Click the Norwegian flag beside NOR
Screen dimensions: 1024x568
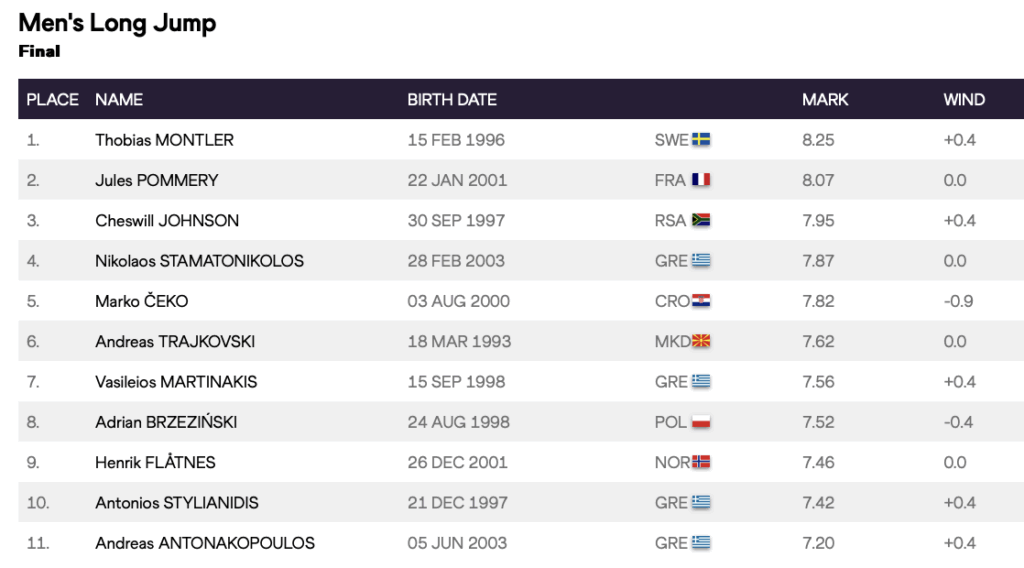pos(701,462)
